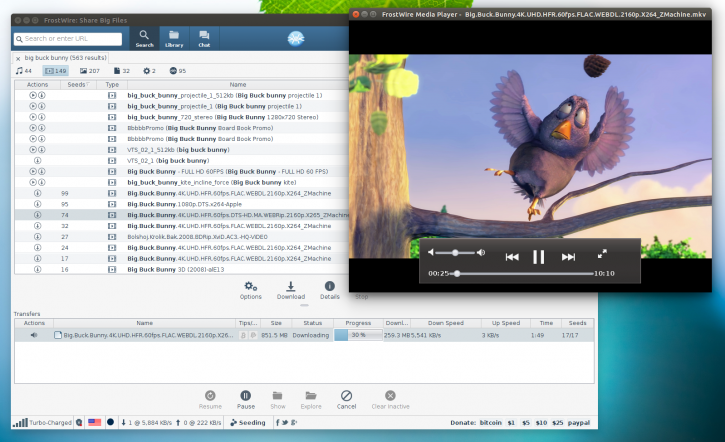
Task: Click the Download button below results
Action: [x=291, y=290]
